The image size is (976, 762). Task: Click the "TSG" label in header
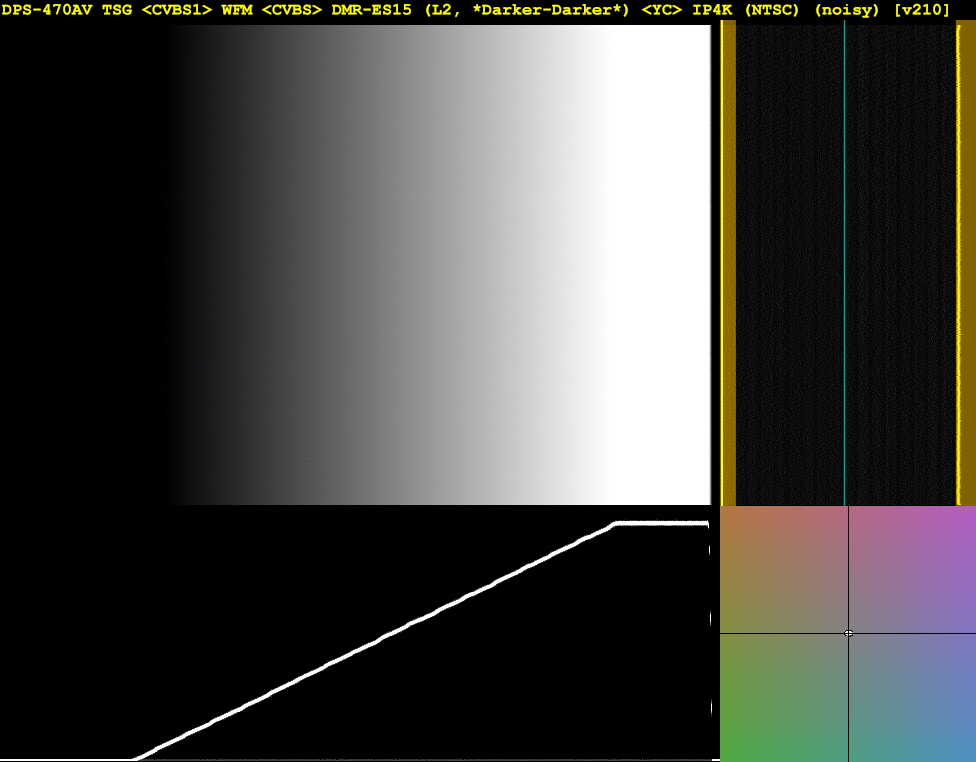click(x=117, y=10)
